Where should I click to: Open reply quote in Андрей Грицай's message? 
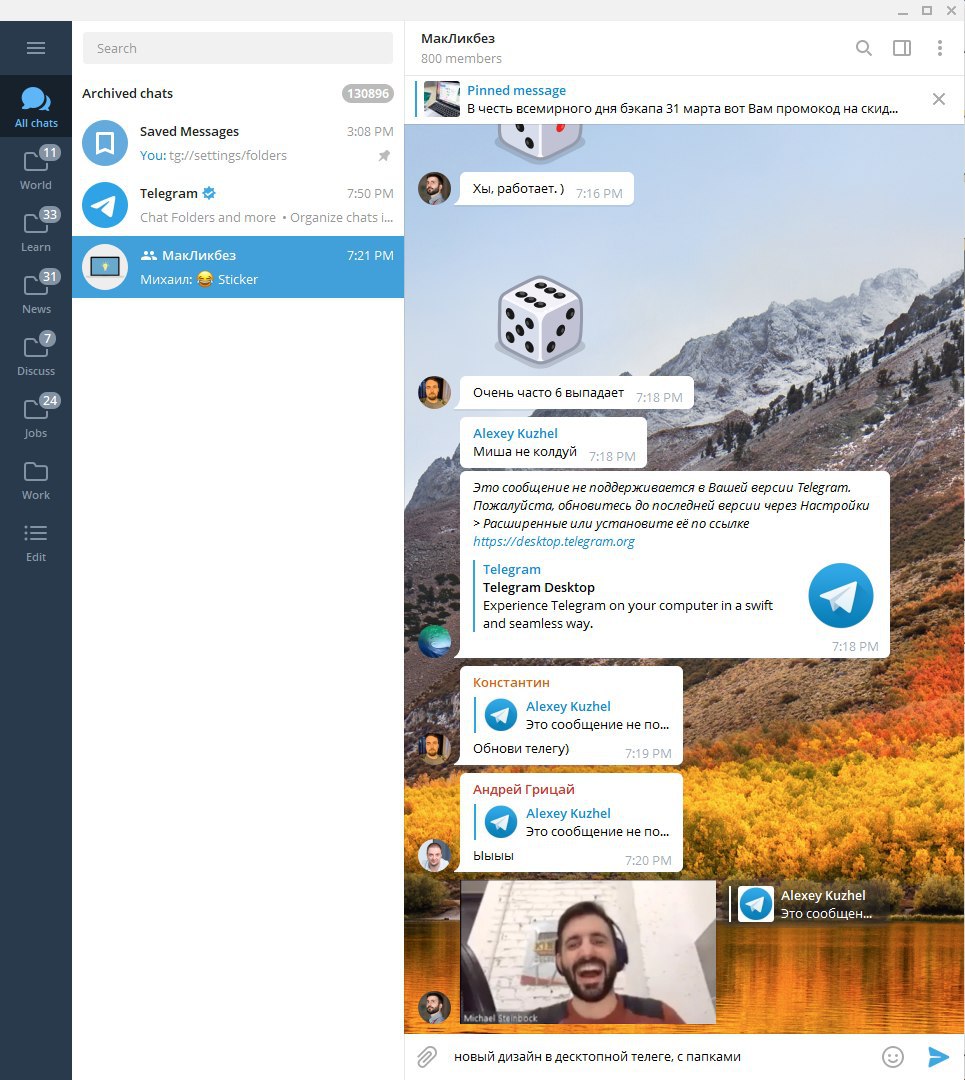click(572, 822)
